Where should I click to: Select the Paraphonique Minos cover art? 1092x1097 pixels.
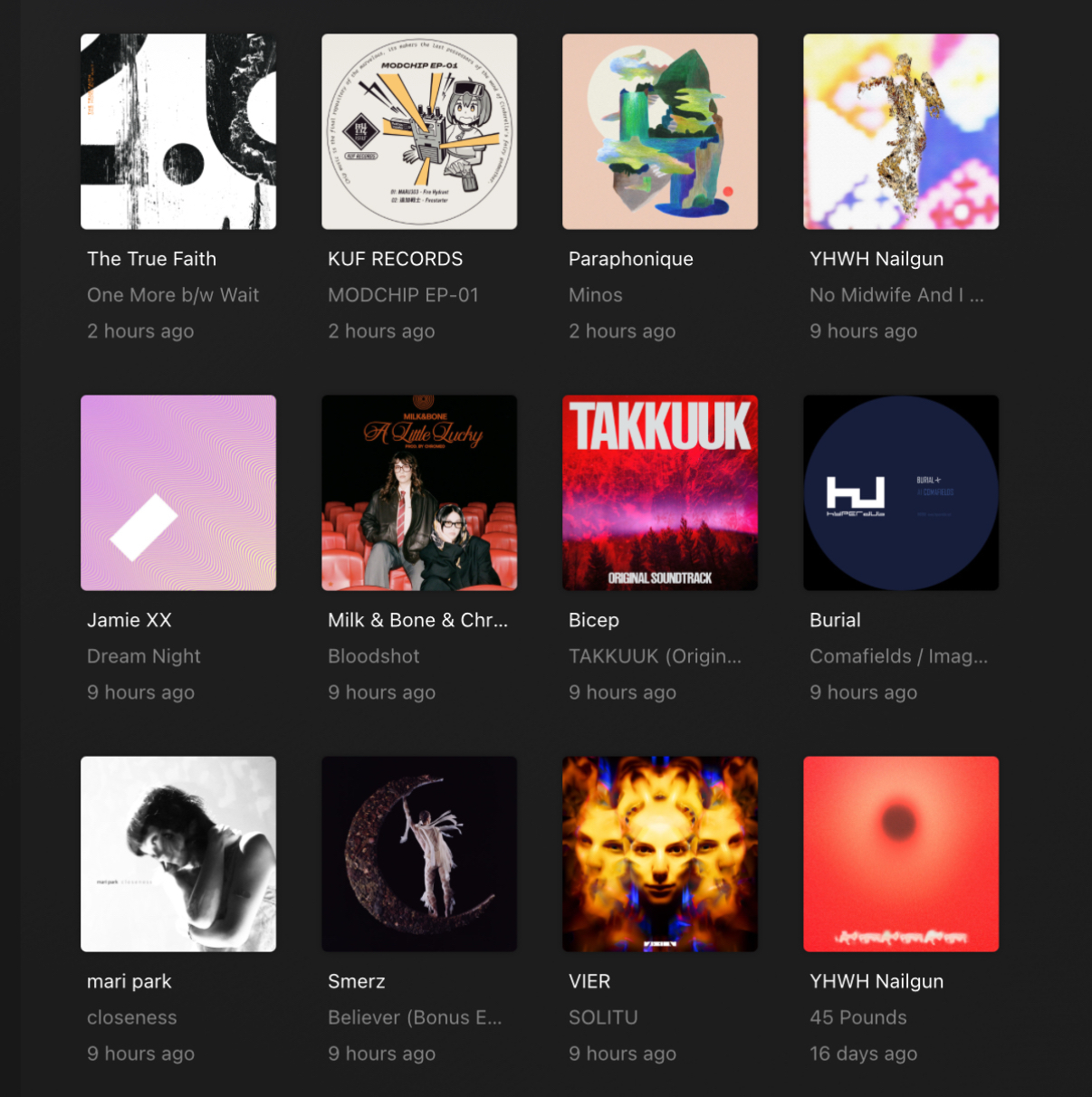pyautogui.click(x=660, y=131)
